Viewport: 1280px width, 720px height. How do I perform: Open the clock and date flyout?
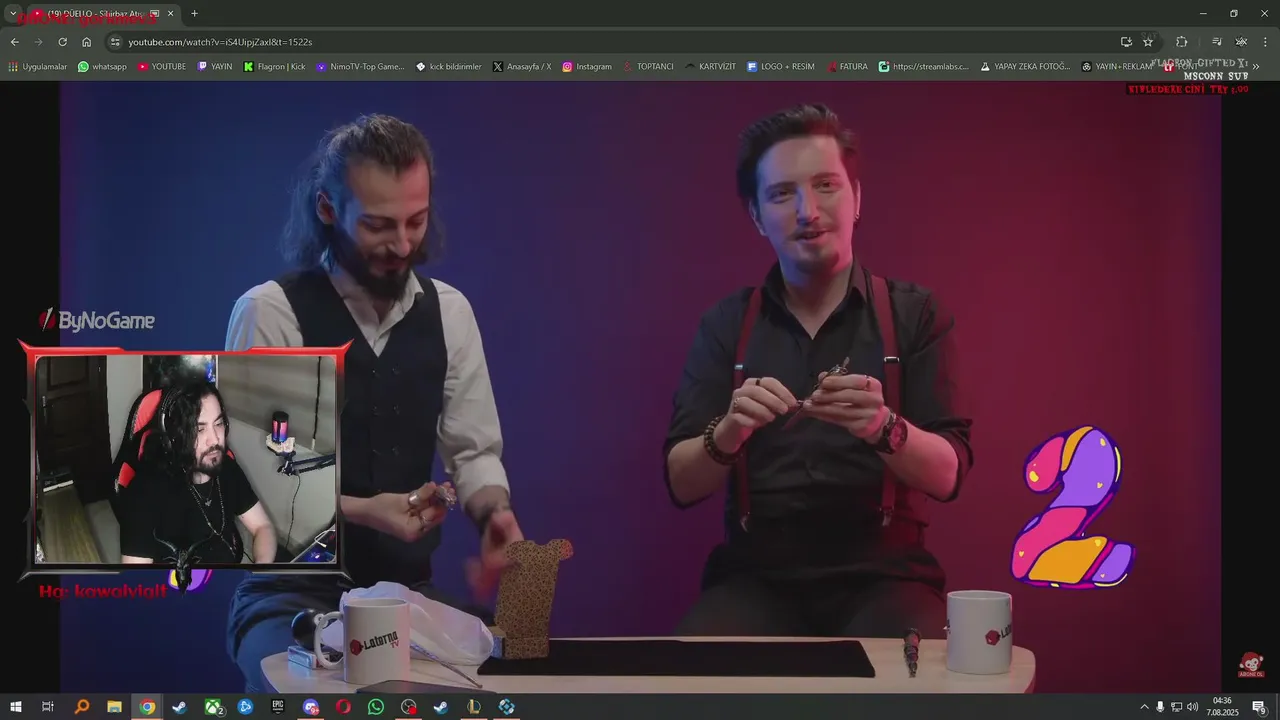coord(1223,707)
